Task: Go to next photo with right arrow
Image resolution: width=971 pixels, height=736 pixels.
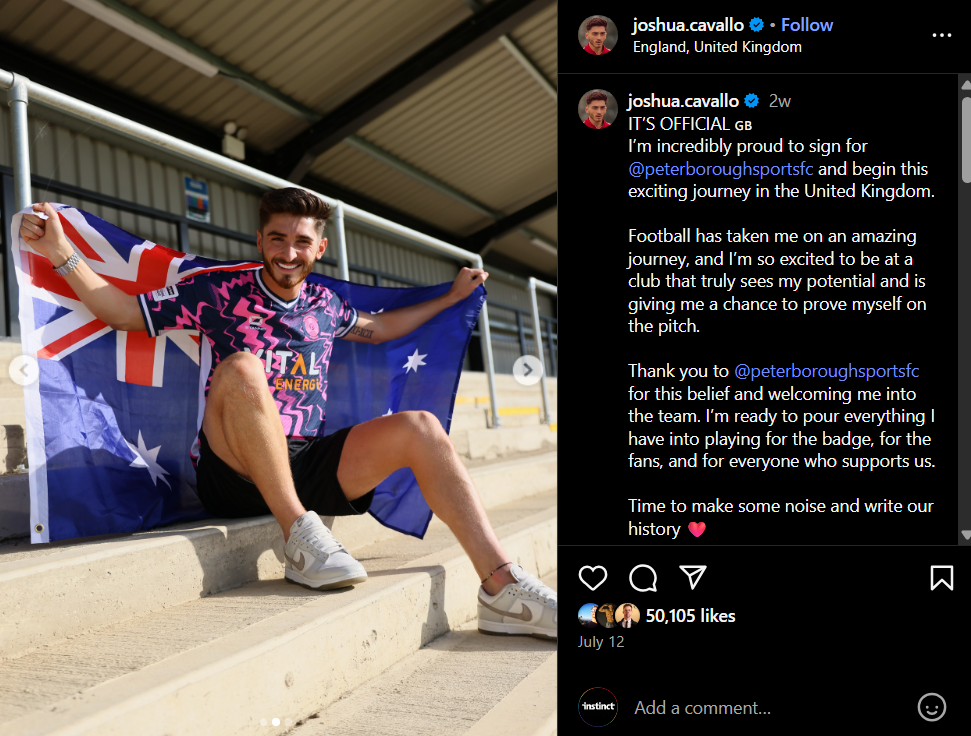Action: pyautogui.click(x=528, y=370)
